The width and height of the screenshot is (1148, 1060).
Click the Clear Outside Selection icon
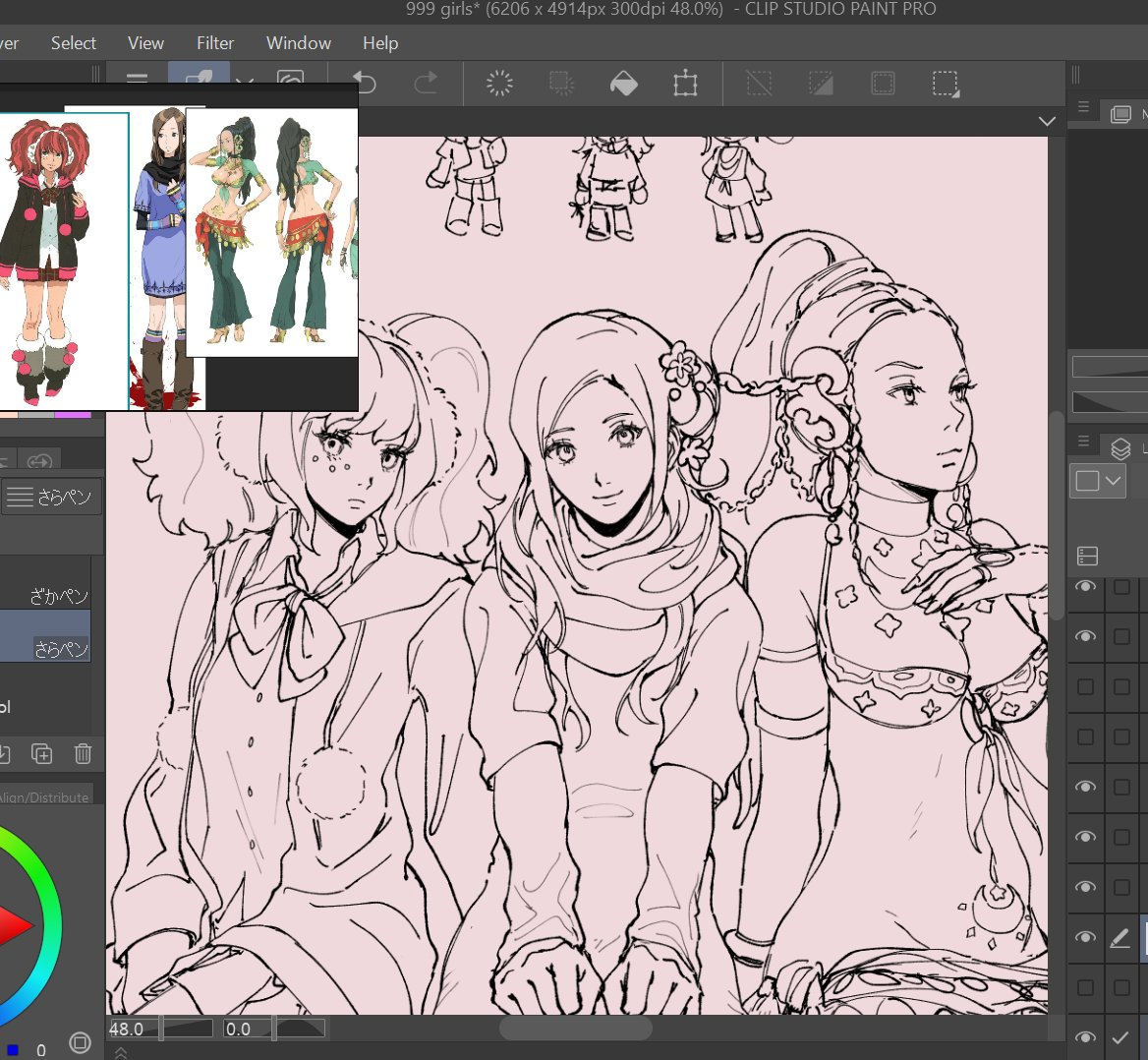[561, 83]
